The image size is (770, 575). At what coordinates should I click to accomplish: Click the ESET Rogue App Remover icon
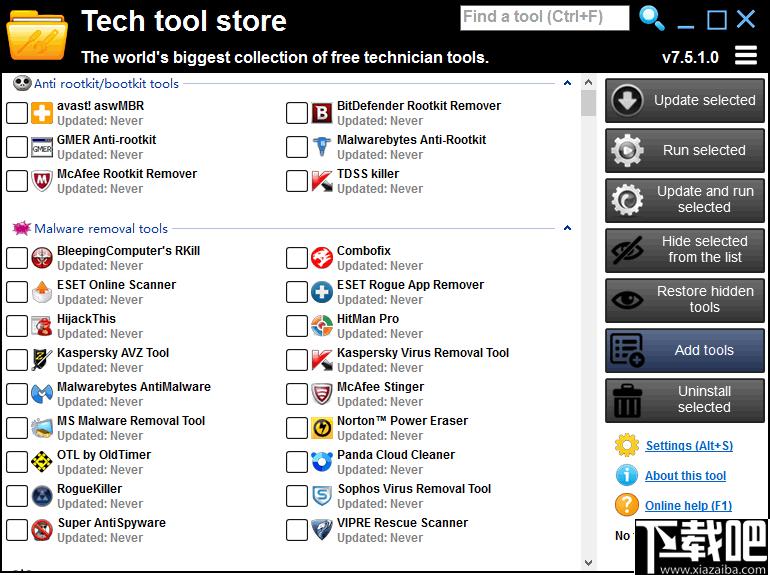322,292
